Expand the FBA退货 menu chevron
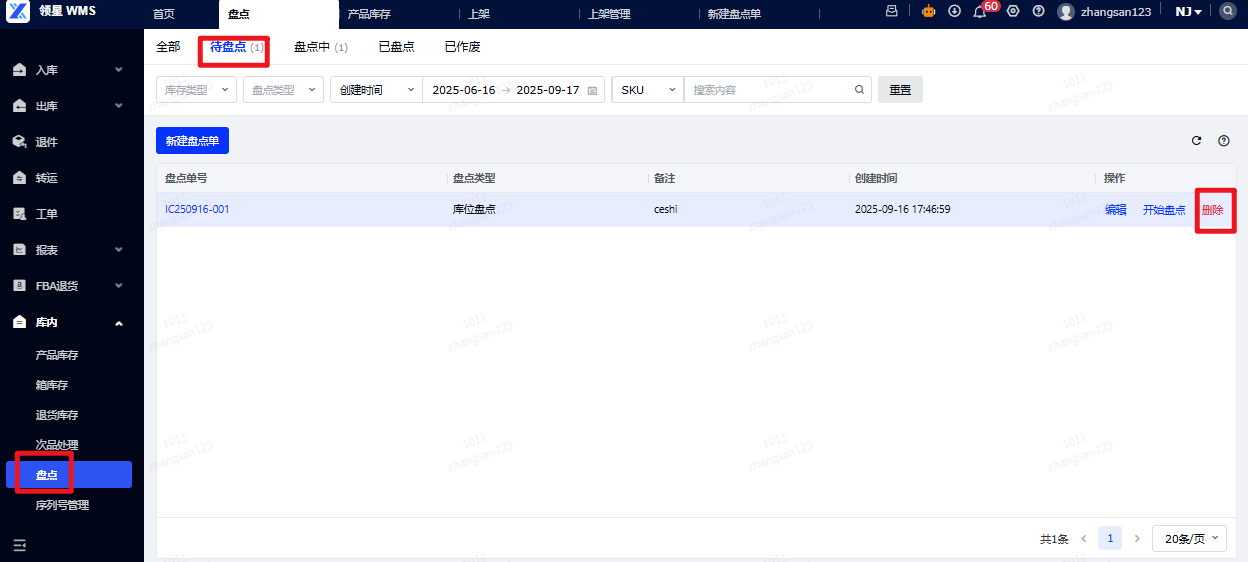The height and width of the screenshot is (562, 1248). coord(119,286)
